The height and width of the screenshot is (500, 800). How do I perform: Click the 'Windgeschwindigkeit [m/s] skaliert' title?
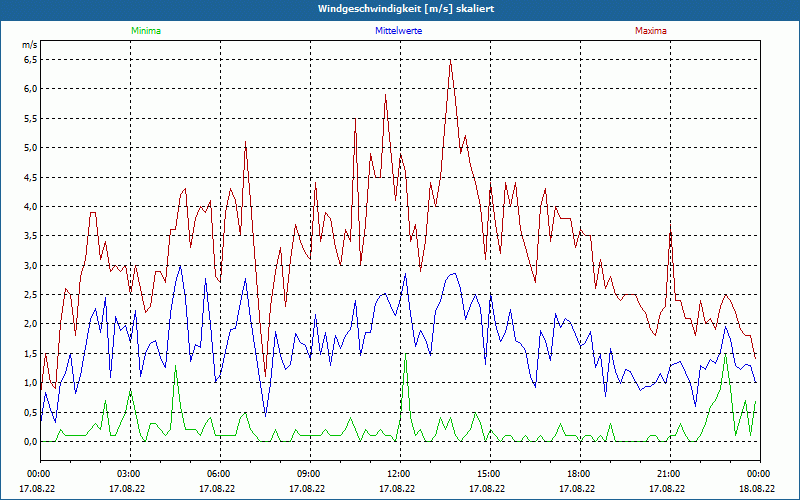click(x=406, y=9)
